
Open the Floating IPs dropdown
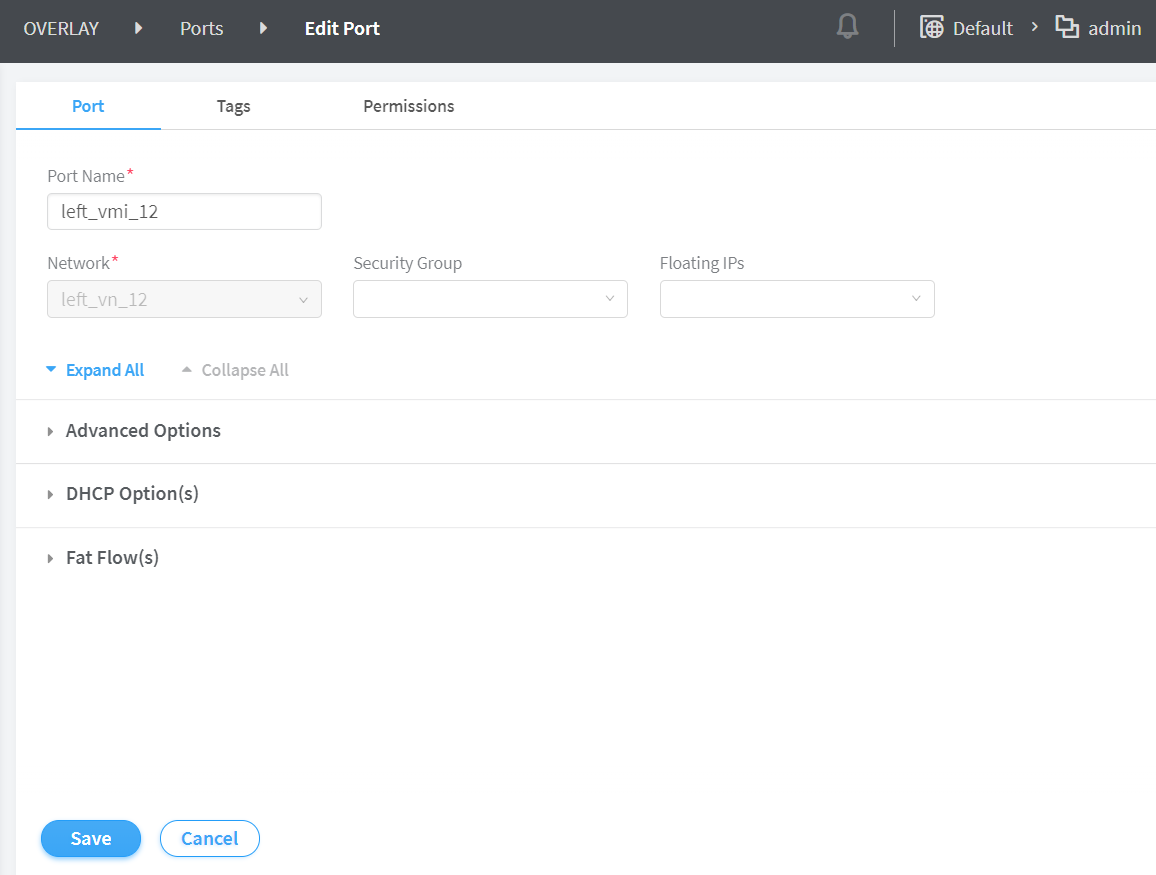pyautogui.click(x=797, y=299)
